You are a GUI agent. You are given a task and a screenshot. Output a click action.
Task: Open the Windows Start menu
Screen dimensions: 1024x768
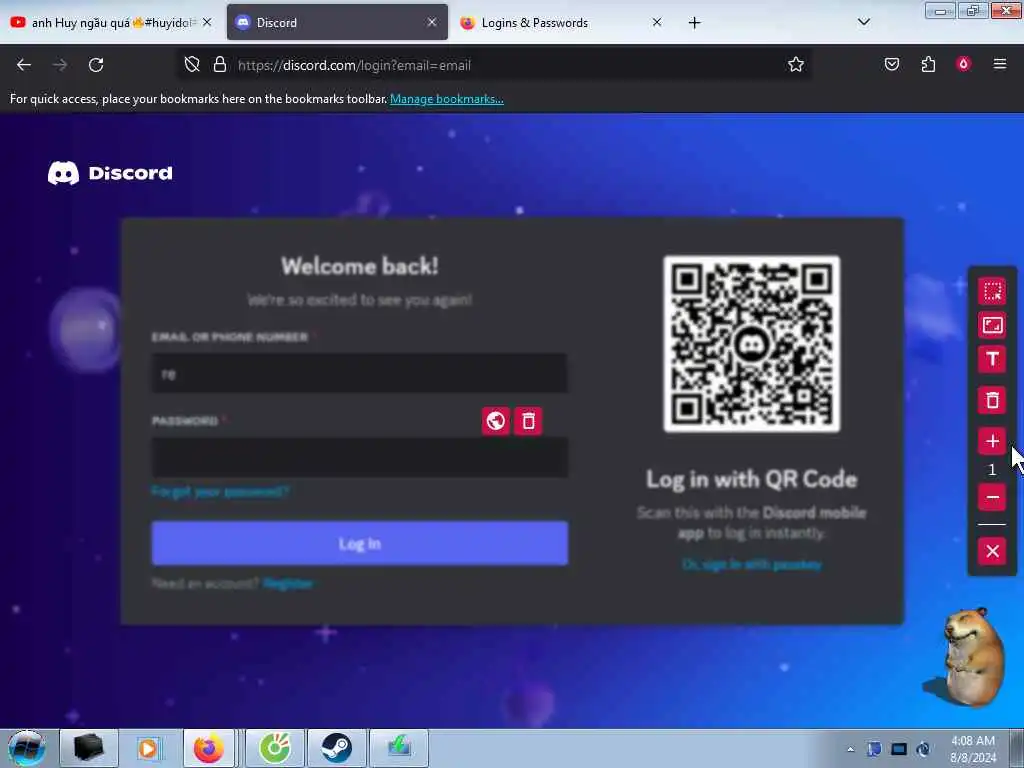(x=26, y=748)
